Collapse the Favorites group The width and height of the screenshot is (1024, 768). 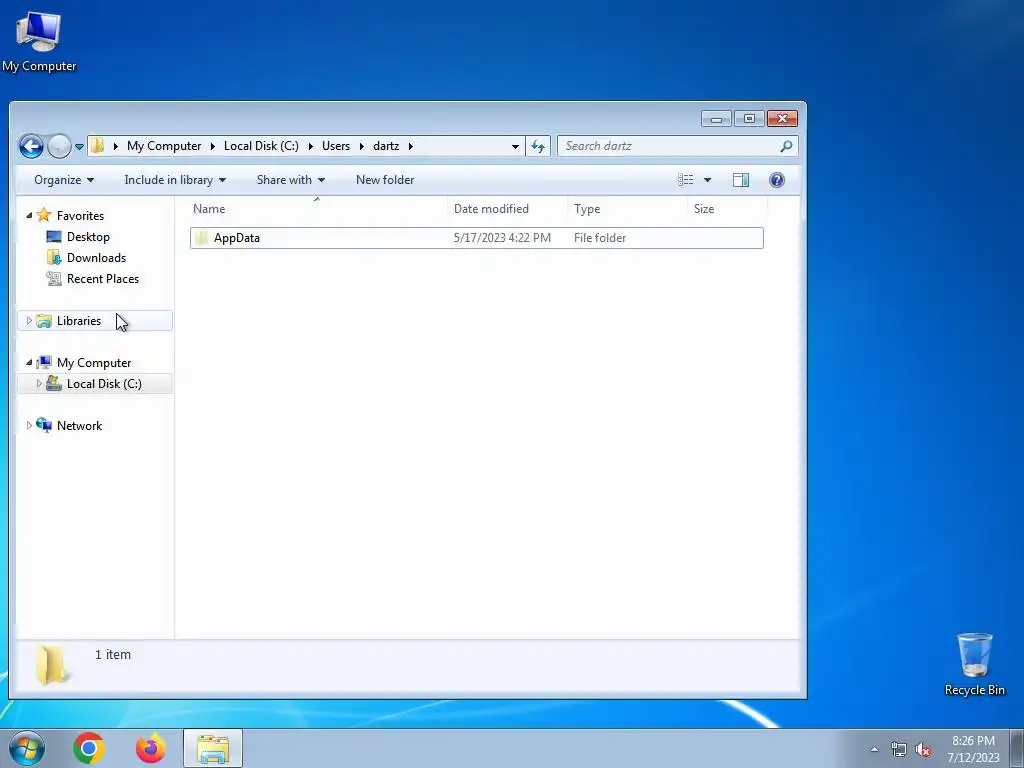click(x=29, y=215)
